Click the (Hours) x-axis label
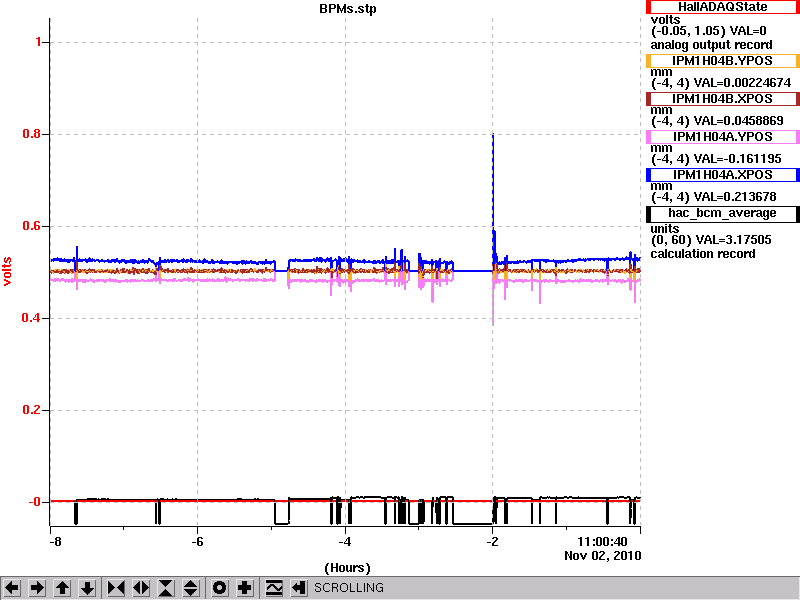This screenshot has width=800, height=600. (x=347, y=568)
